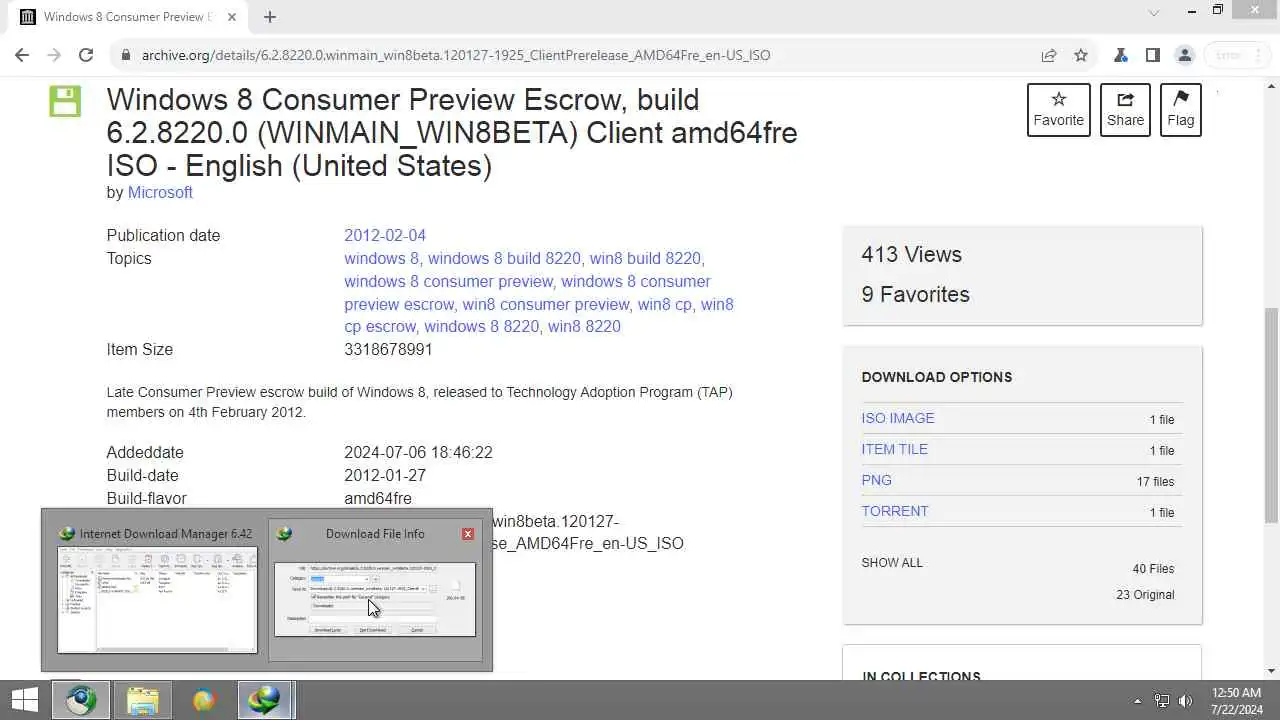Viewport: 1280px width, 720px height.
Task: Click the Build-flavor value amd64fre
Action: pos(378,498)
